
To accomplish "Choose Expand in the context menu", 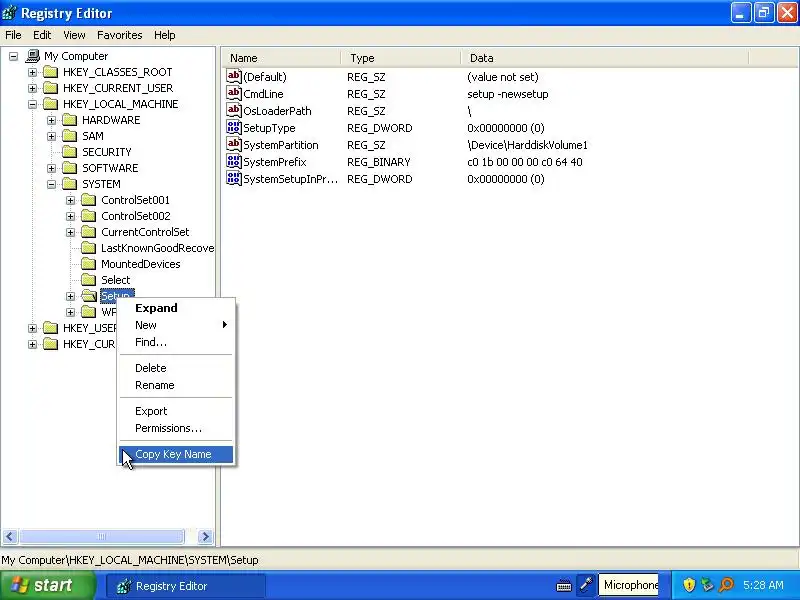I will point(176,308).
